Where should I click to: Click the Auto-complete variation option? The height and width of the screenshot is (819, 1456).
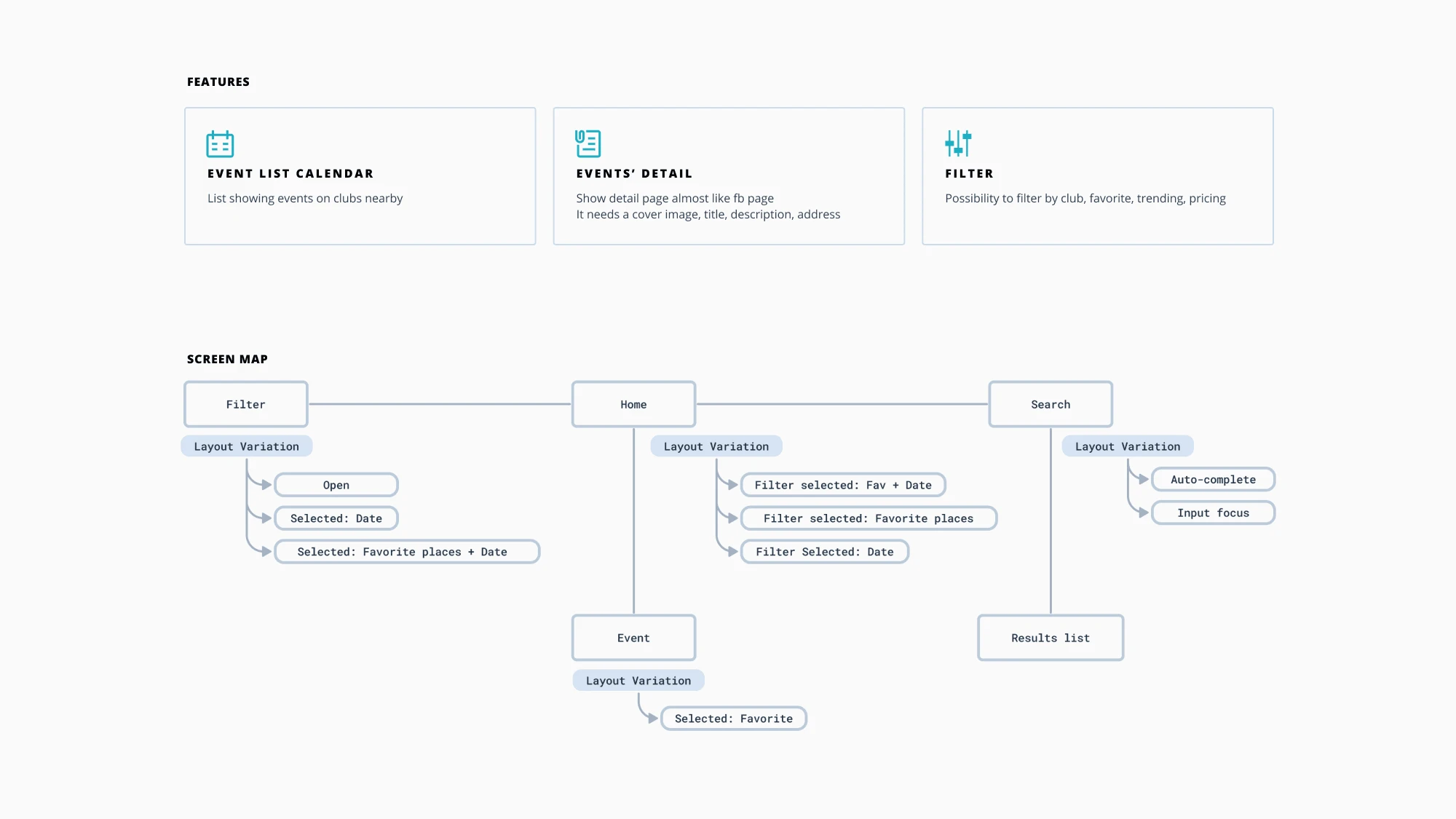(1213, 479)
